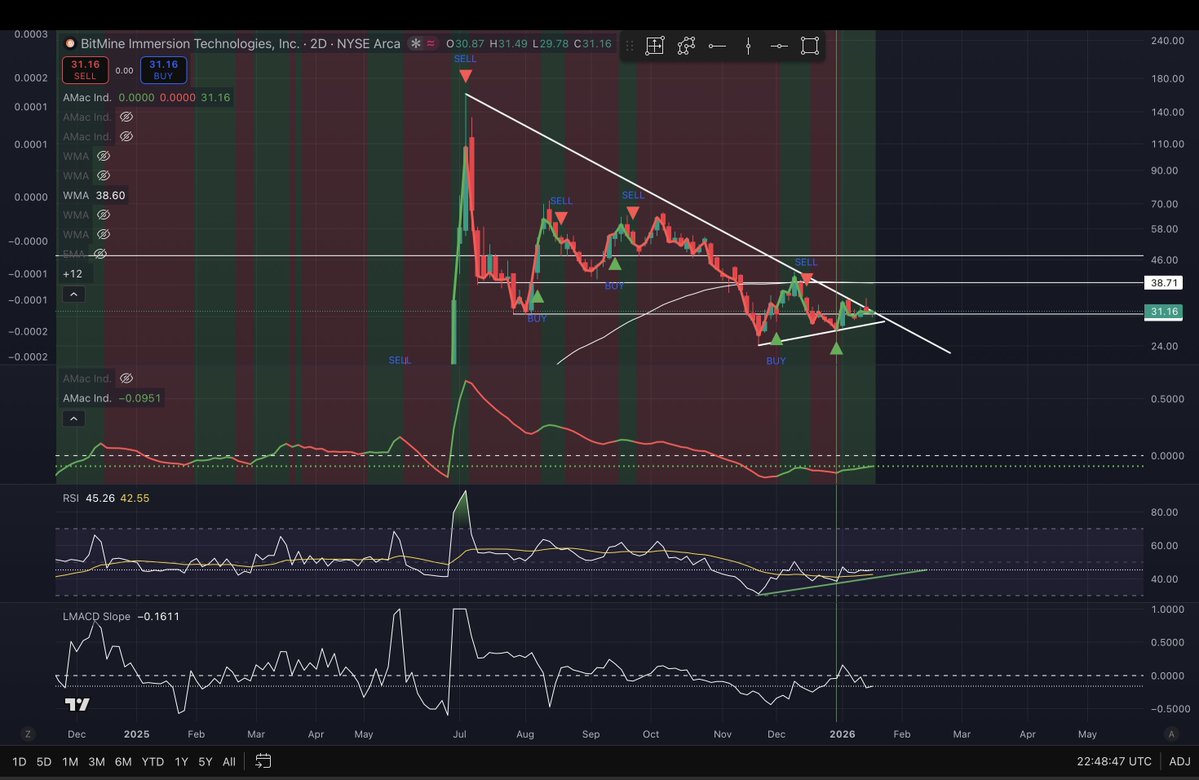This screenshot has width=1199, height=780.
Task: Unhide AMac Ind. in the lower indicator pane
Action: pos(126,379)
